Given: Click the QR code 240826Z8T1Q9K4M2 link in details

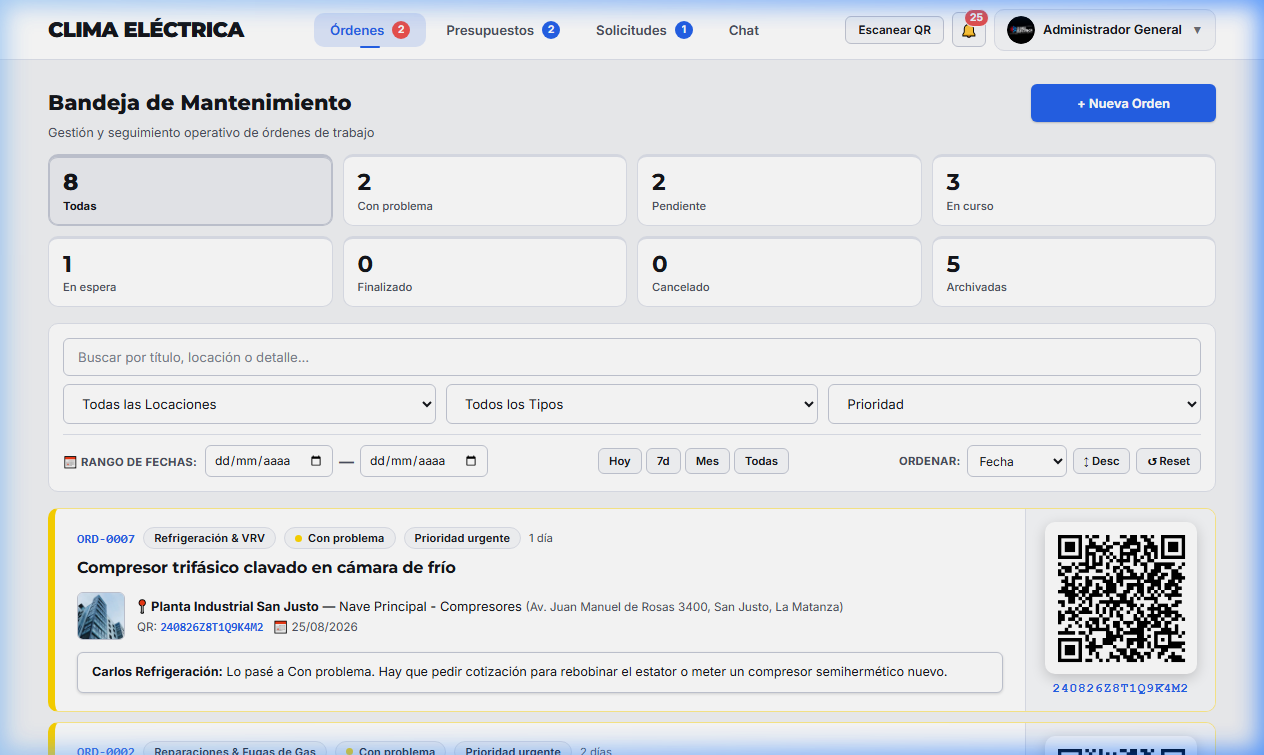Looking at the screenshot, I should pos(212,627).
